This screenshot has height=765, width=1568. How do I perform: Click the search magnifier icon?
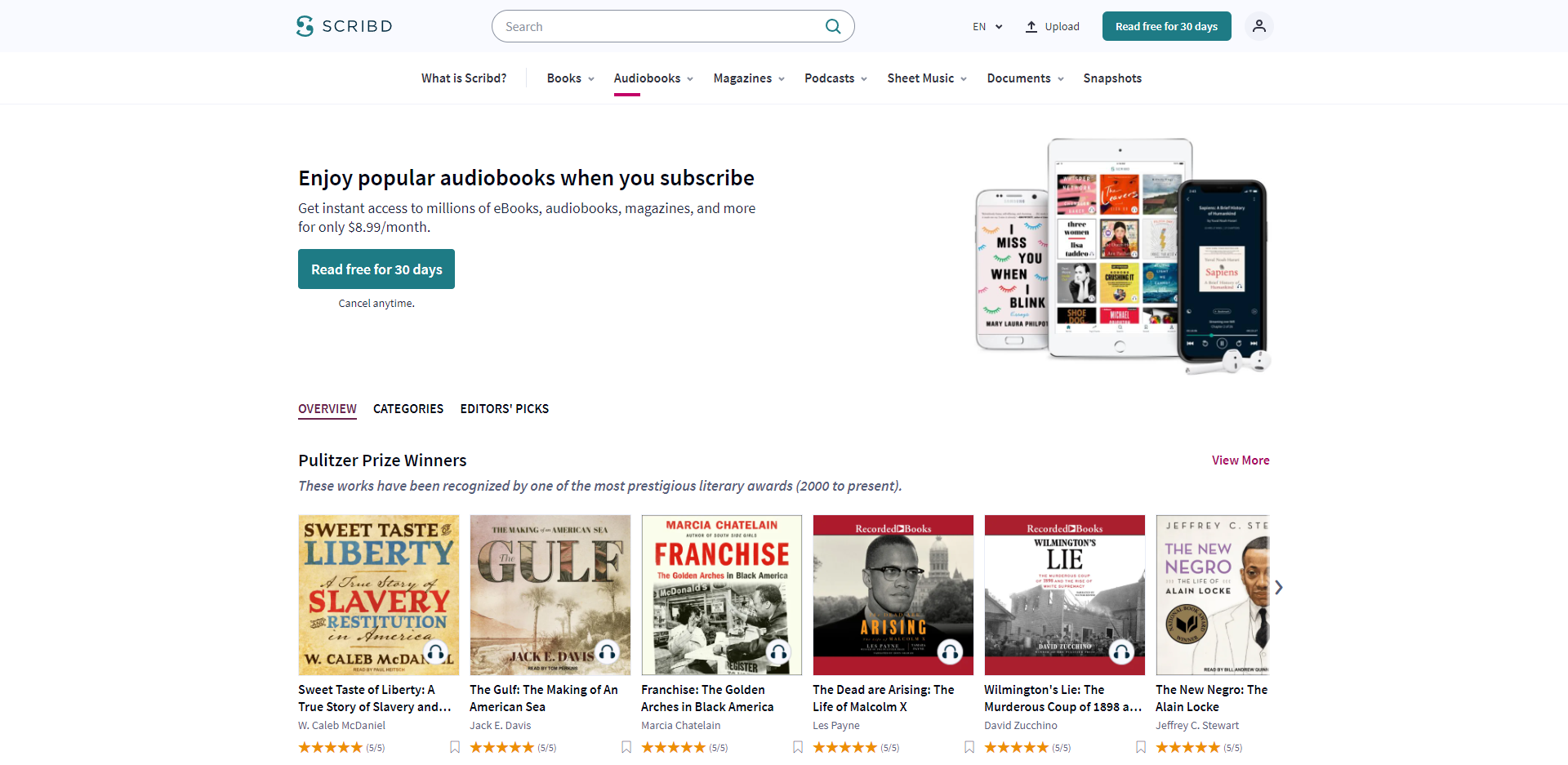pyautogui.click(x=833, y=26)
